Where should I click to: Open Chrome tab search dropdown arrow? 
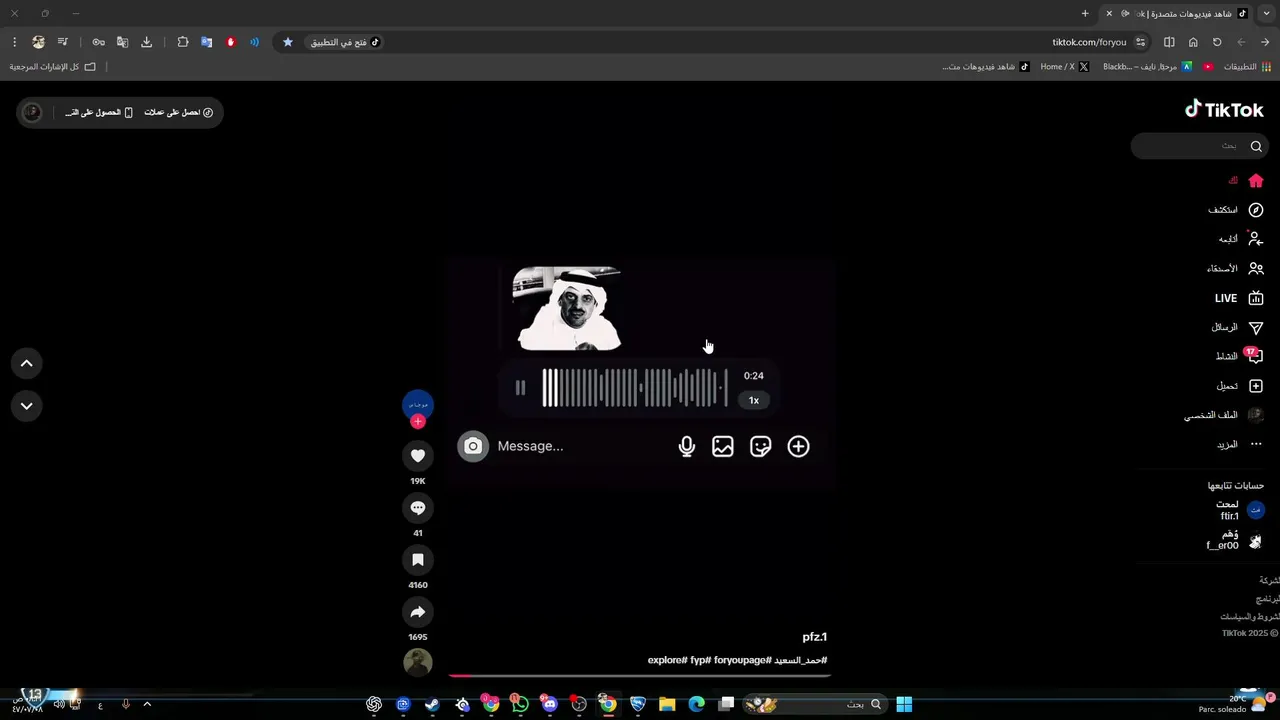(x=1267, y=13)
